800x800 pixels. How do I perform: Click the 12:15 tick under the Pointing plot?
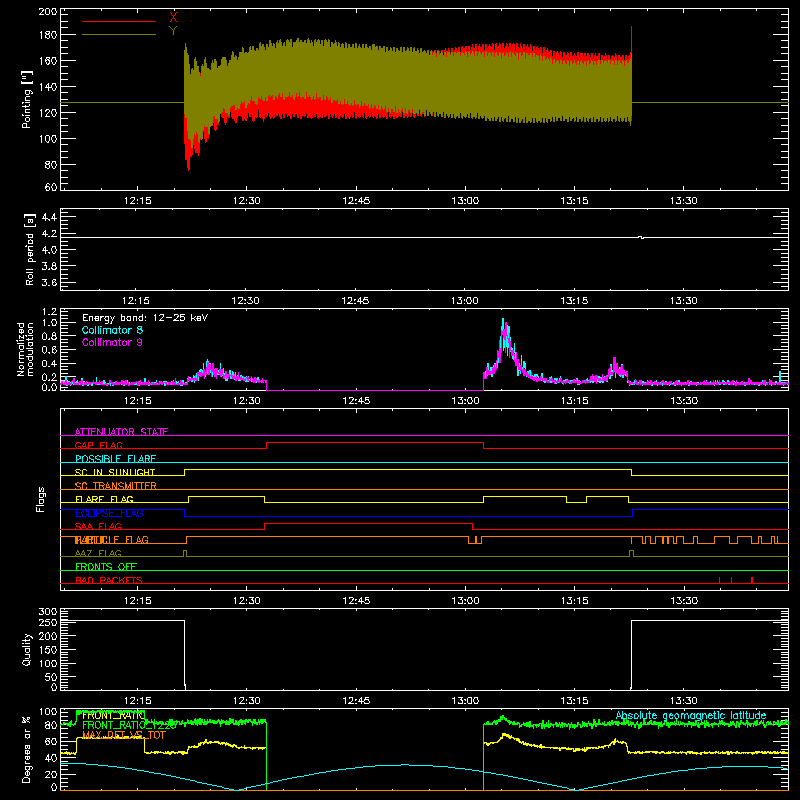138,201
